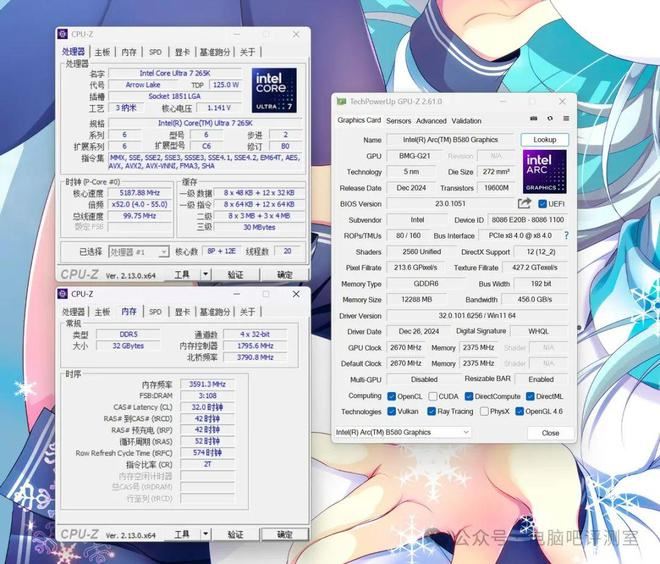Open 主板 tab in top CPU-Z window
The image size is (660, 564).
102,52
